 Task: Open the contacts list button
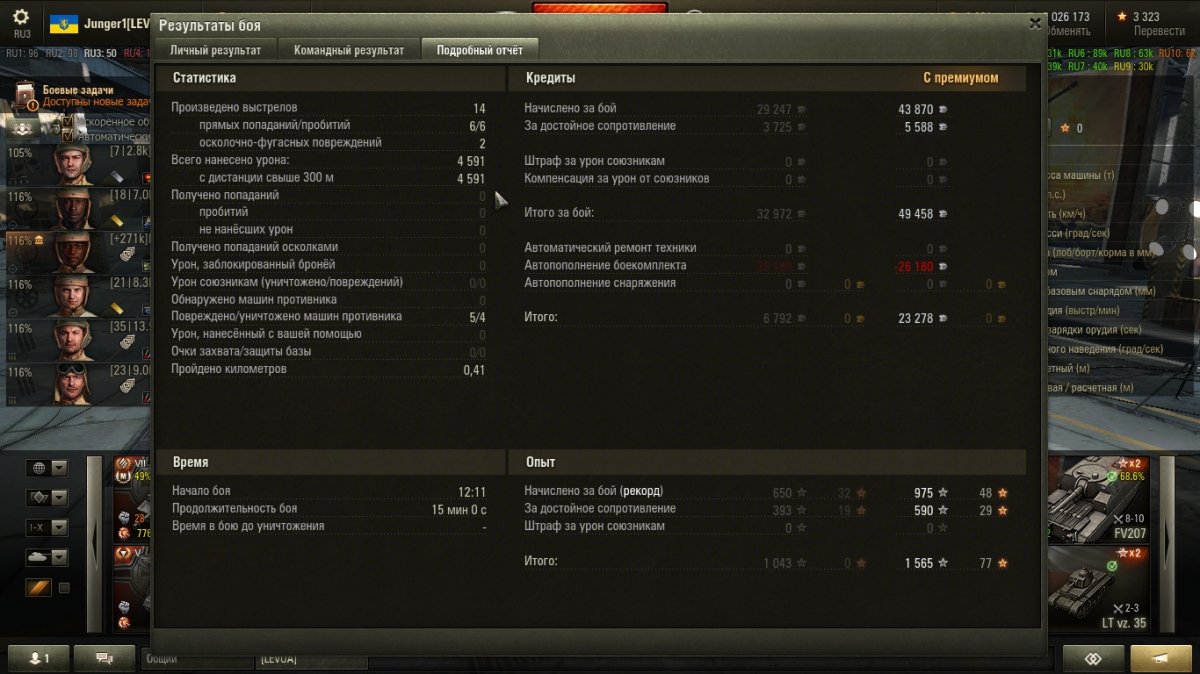[x=41, y=658]
